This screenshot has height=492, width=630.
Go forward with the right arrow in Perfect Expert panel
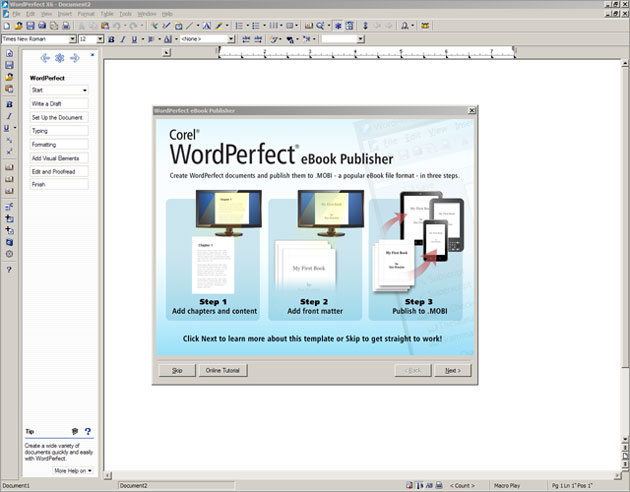point(75,58)
